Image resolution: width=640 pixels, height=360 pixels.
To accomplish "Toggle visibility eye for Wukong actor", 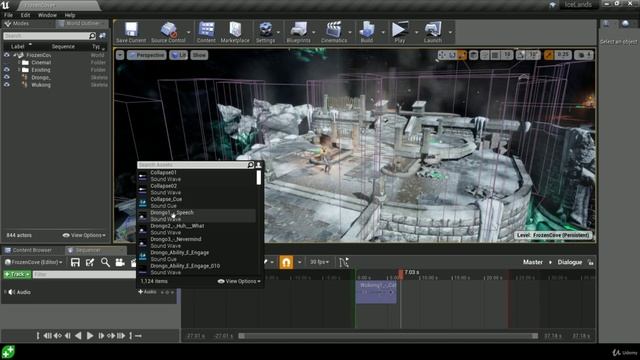I will tap(7, 85).
